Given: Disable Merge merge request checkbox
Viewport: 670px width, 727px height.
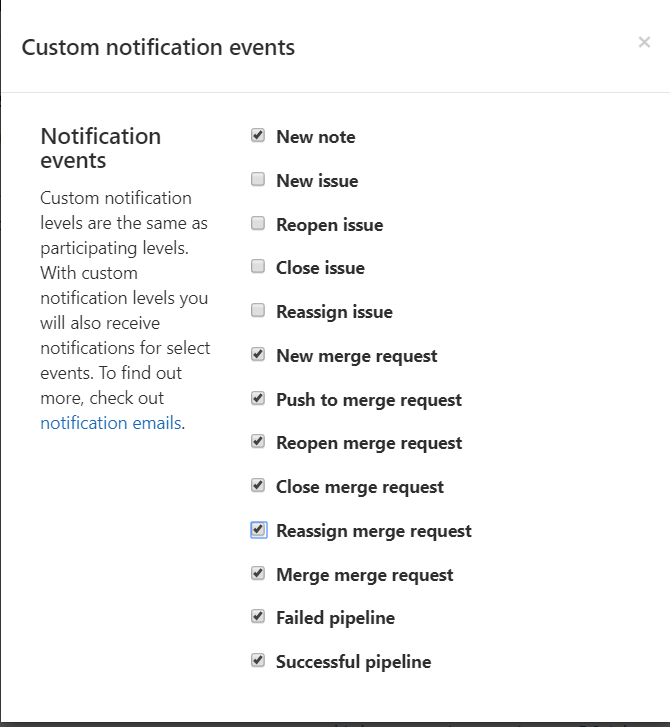Looking at the screenshot, I should pos(258,574).
